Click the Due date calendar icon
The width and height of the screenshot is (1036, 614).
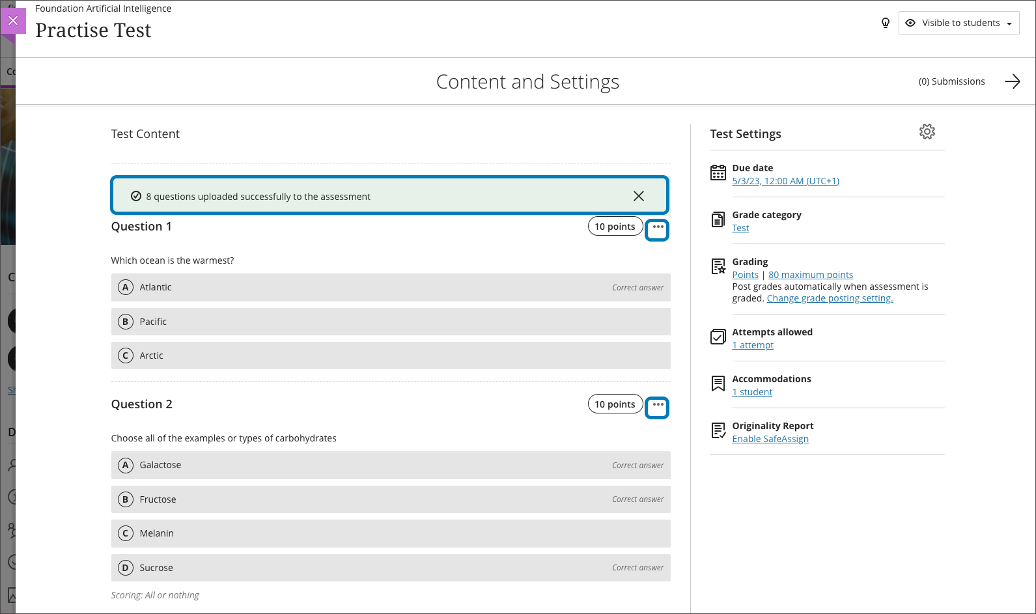[x=717, y=172]
